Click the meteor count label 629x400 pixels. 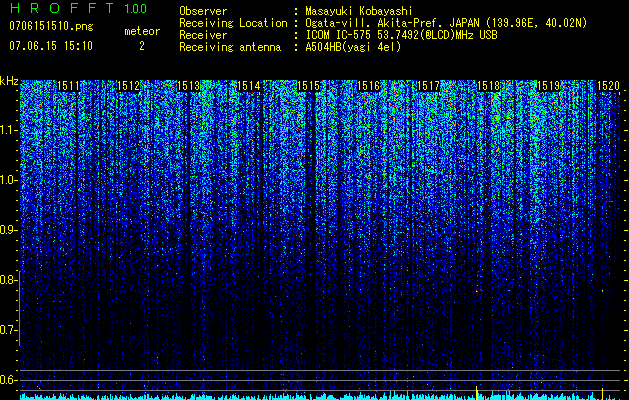tap(142, 31)
